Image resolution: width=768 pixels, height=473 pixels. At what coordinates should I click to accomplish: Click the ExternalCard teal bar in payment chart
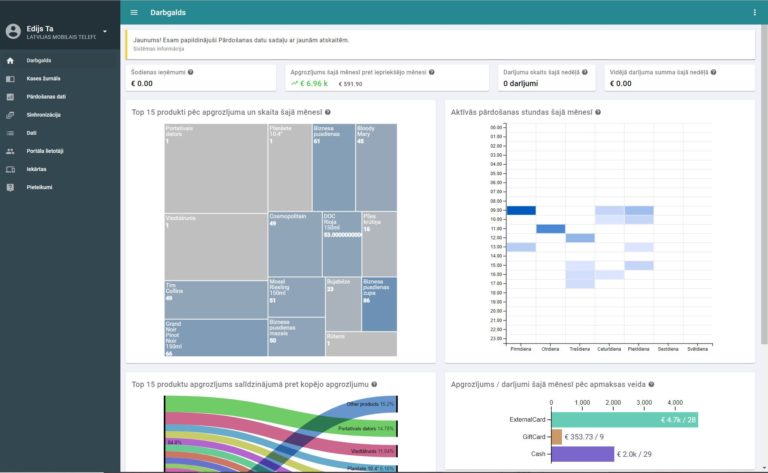click(625, 420)
